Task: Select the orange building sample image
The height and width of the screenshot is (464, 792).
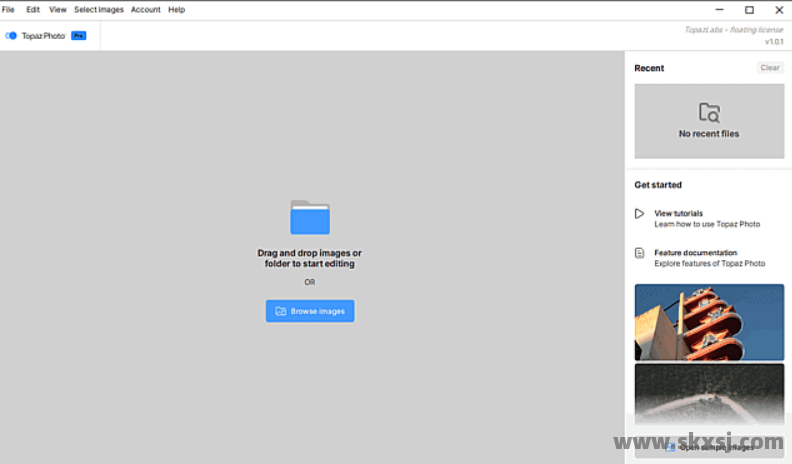Action: coord(709,322)
